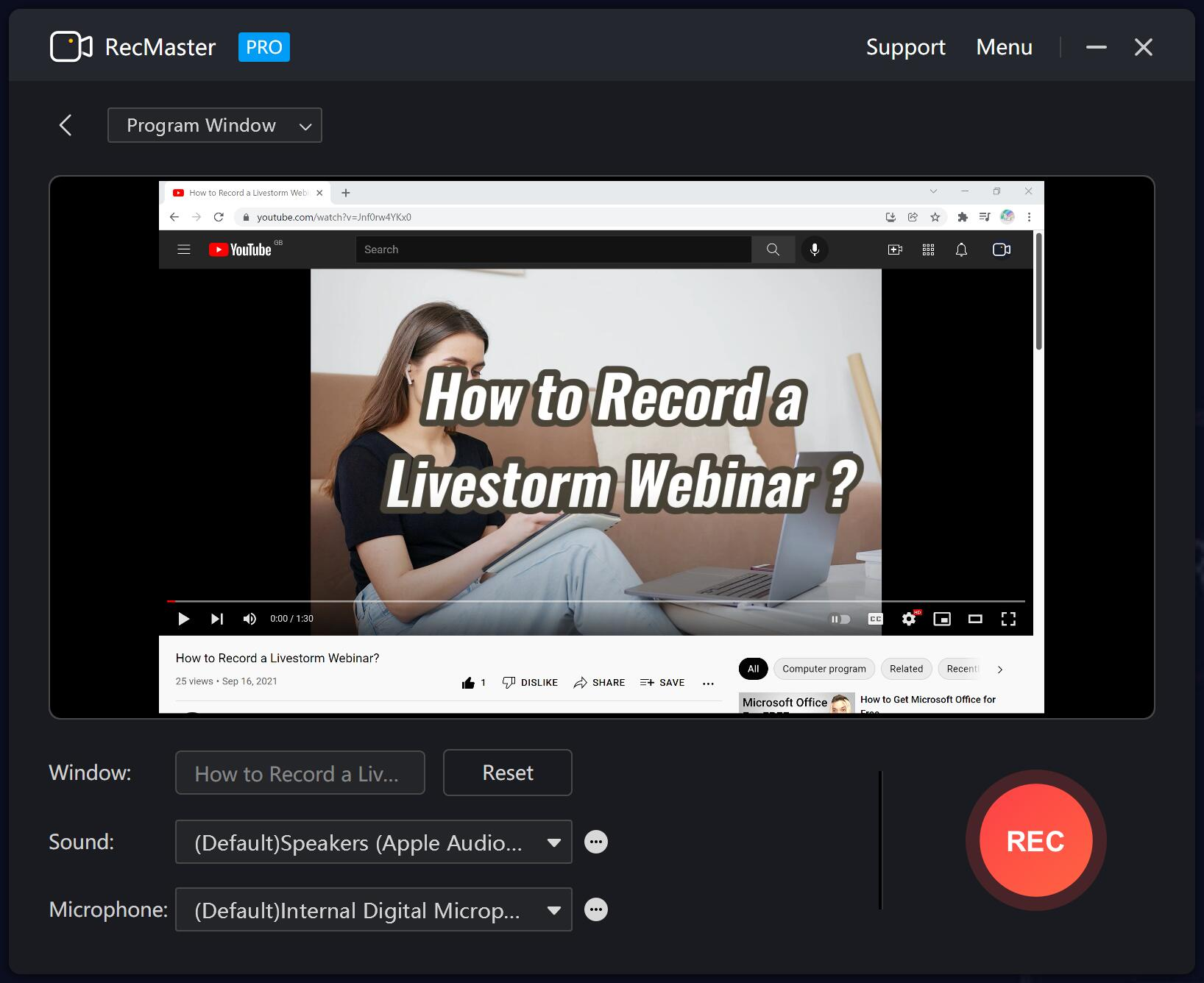Click RecMaster extension icon on YouTube bar
Image resolution: width=1204 pixels, height=983 pixels.
coord(1002,249)
